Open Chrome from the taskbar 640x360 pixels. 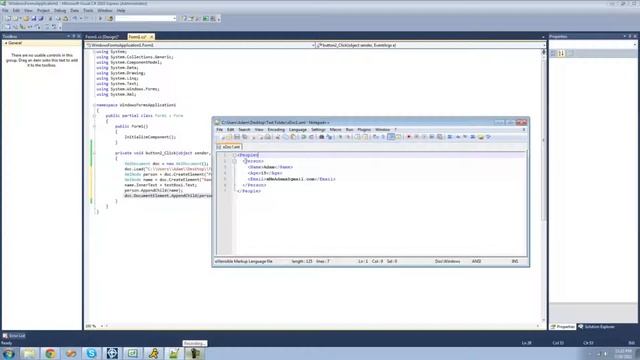point(50,353)
